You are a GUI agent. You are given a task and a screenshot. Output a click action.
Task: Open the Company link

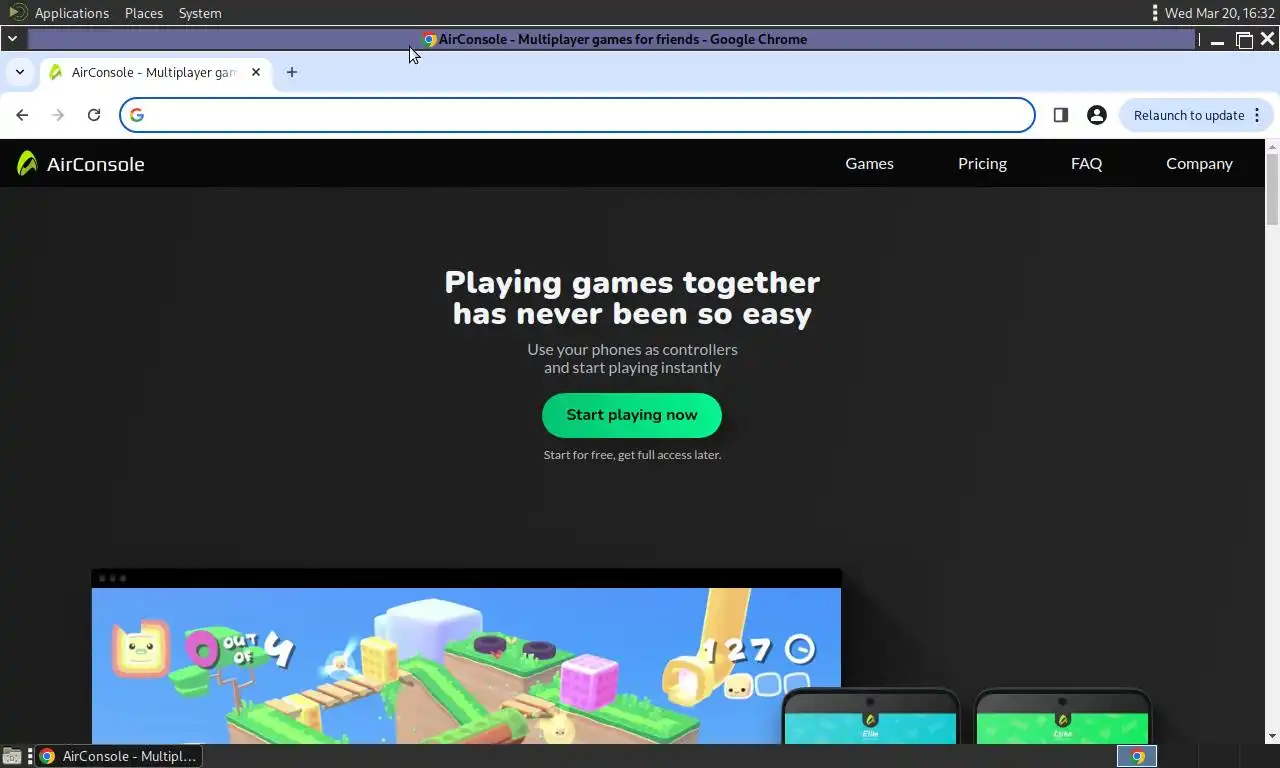click(1199, 163)
